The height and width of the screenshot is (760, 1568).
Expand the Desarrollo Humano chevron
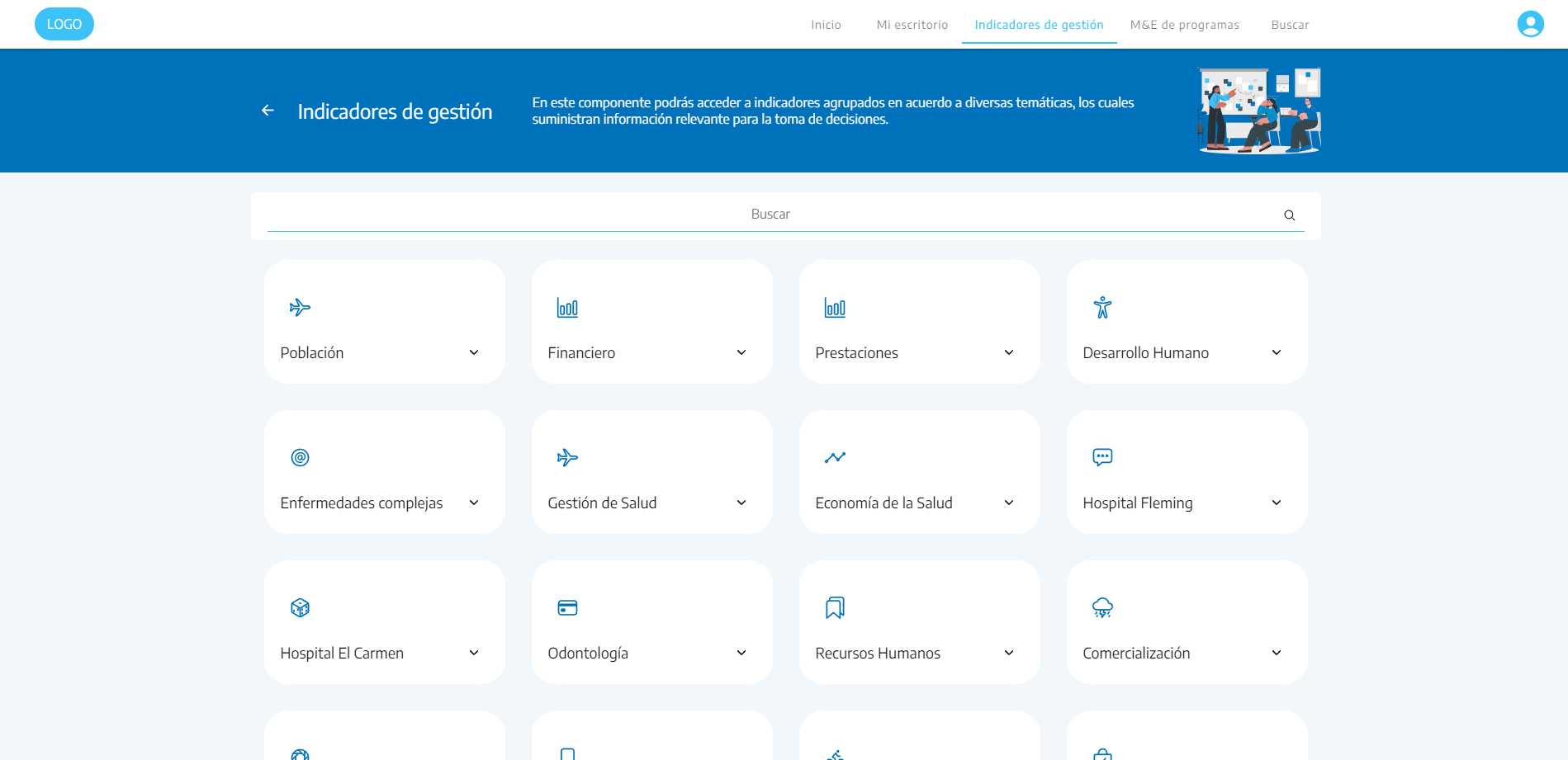[1277, 352]
